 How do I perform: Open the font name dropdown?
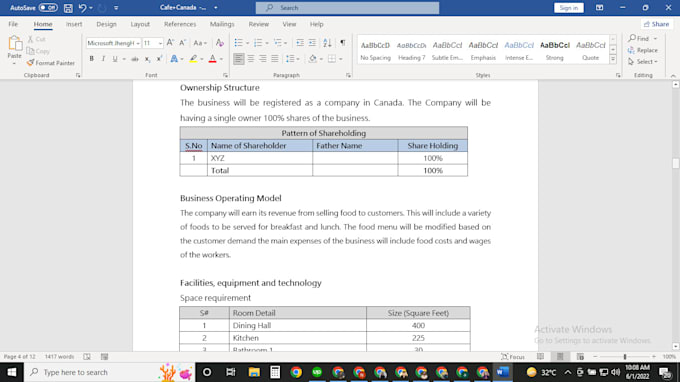click(x=138, y=43)
